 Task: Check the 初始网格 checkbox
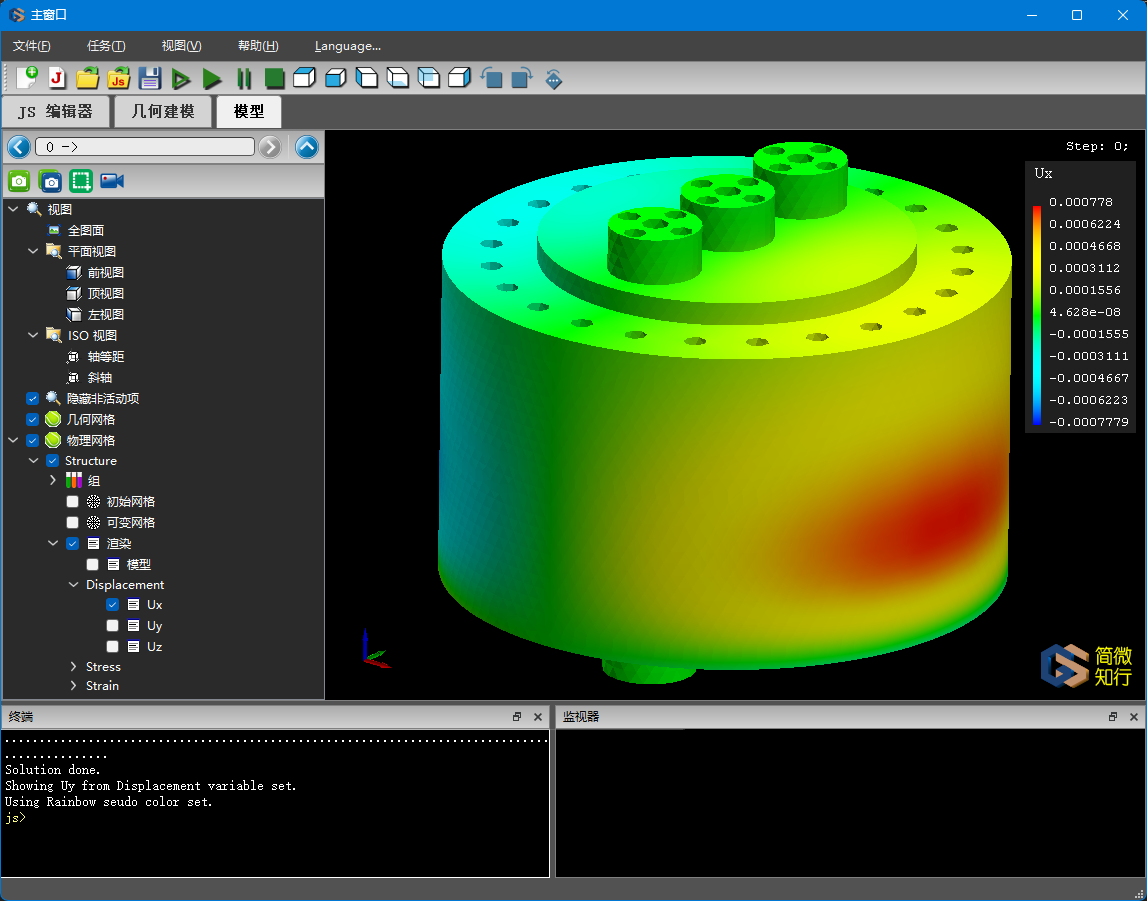click(x=73, y=502)
